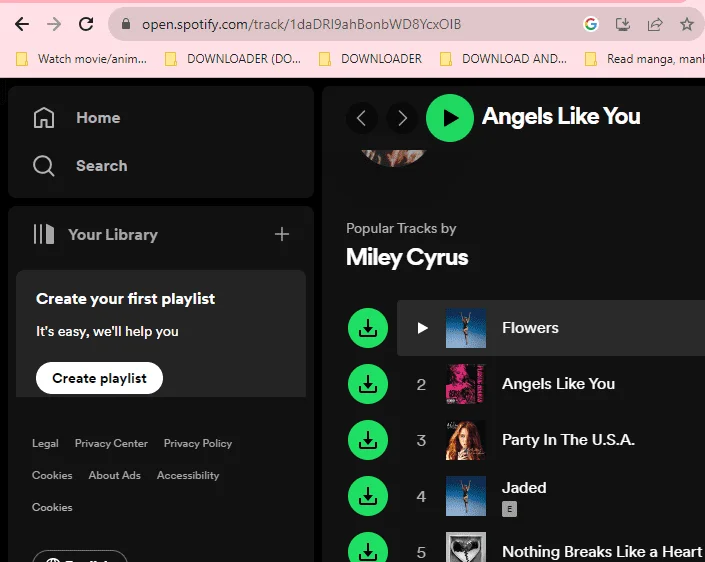Download Jaded with green download icon
The width and height of the screenshot is (705, 562).
coord(368,496)
